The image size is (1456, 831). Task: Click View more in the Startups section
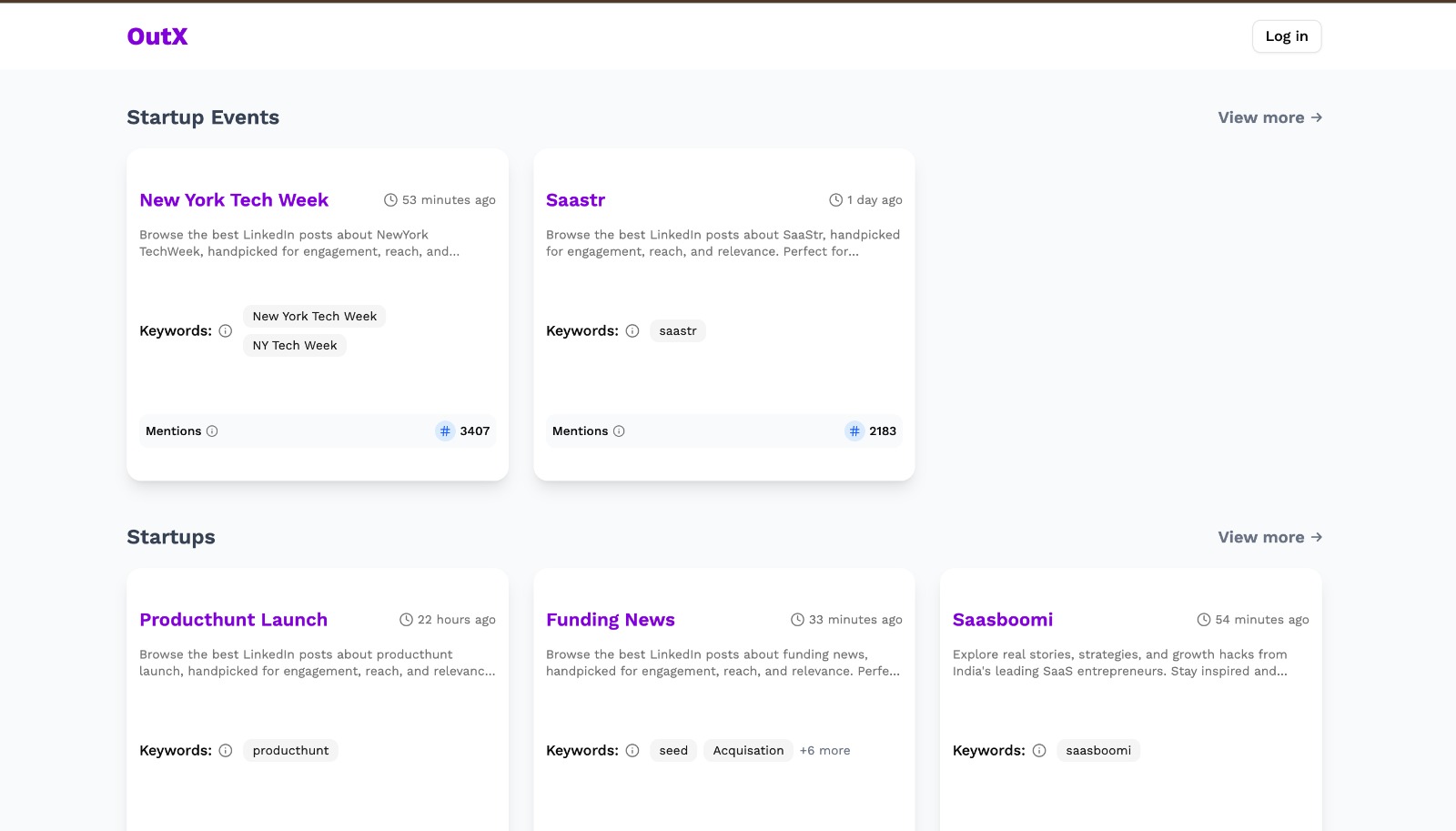tap(1261, 537)
